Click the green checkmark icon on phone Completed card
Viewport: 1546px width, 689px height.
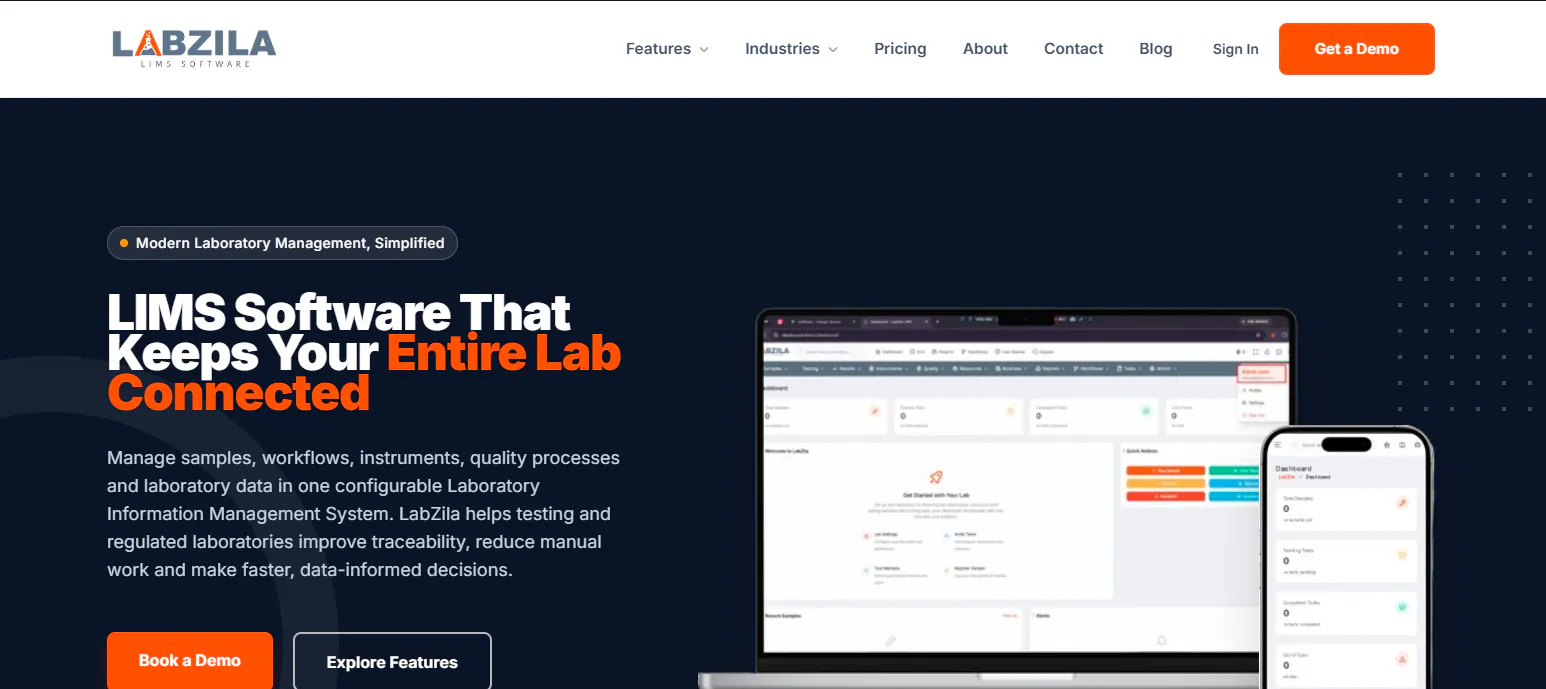(x=1402, y=607)
